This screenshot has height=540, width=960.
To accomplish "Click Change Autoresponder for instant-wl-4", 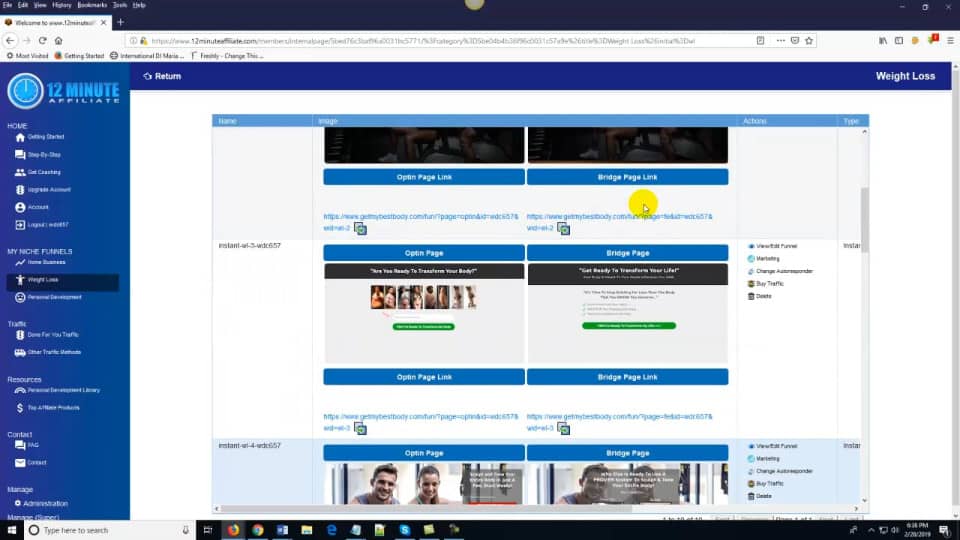I will coord(780,471).
